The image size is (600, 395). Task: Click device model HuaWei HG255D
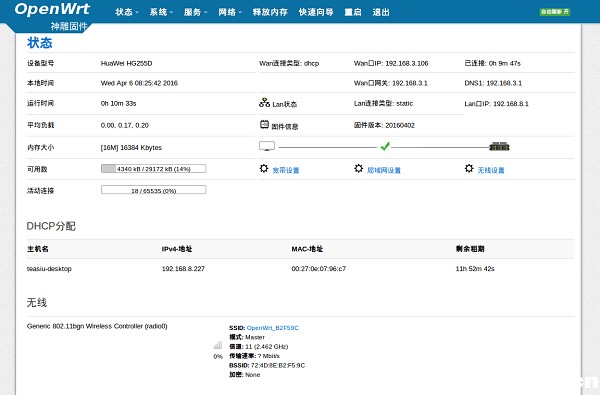pyautogui.click(x=126, y=64)
